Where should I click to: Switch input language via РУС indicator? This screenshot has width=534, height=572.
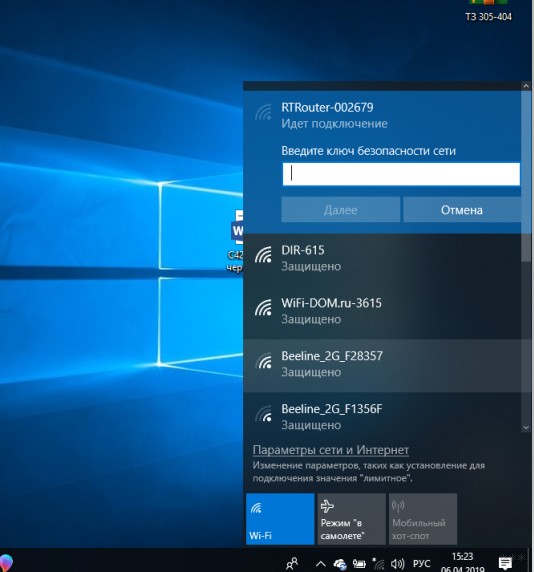422,564
